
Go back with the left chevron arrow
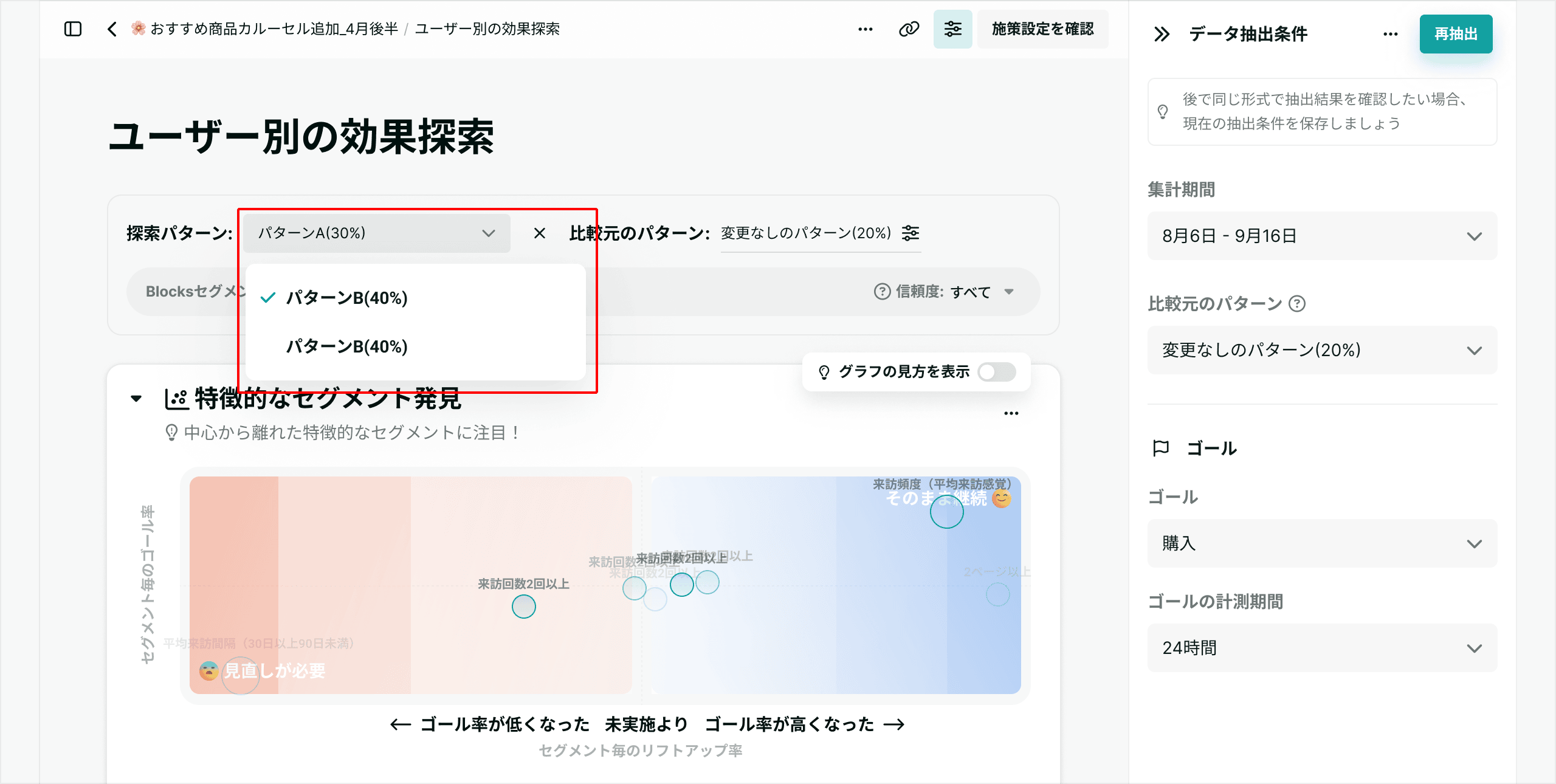point(112,29)
